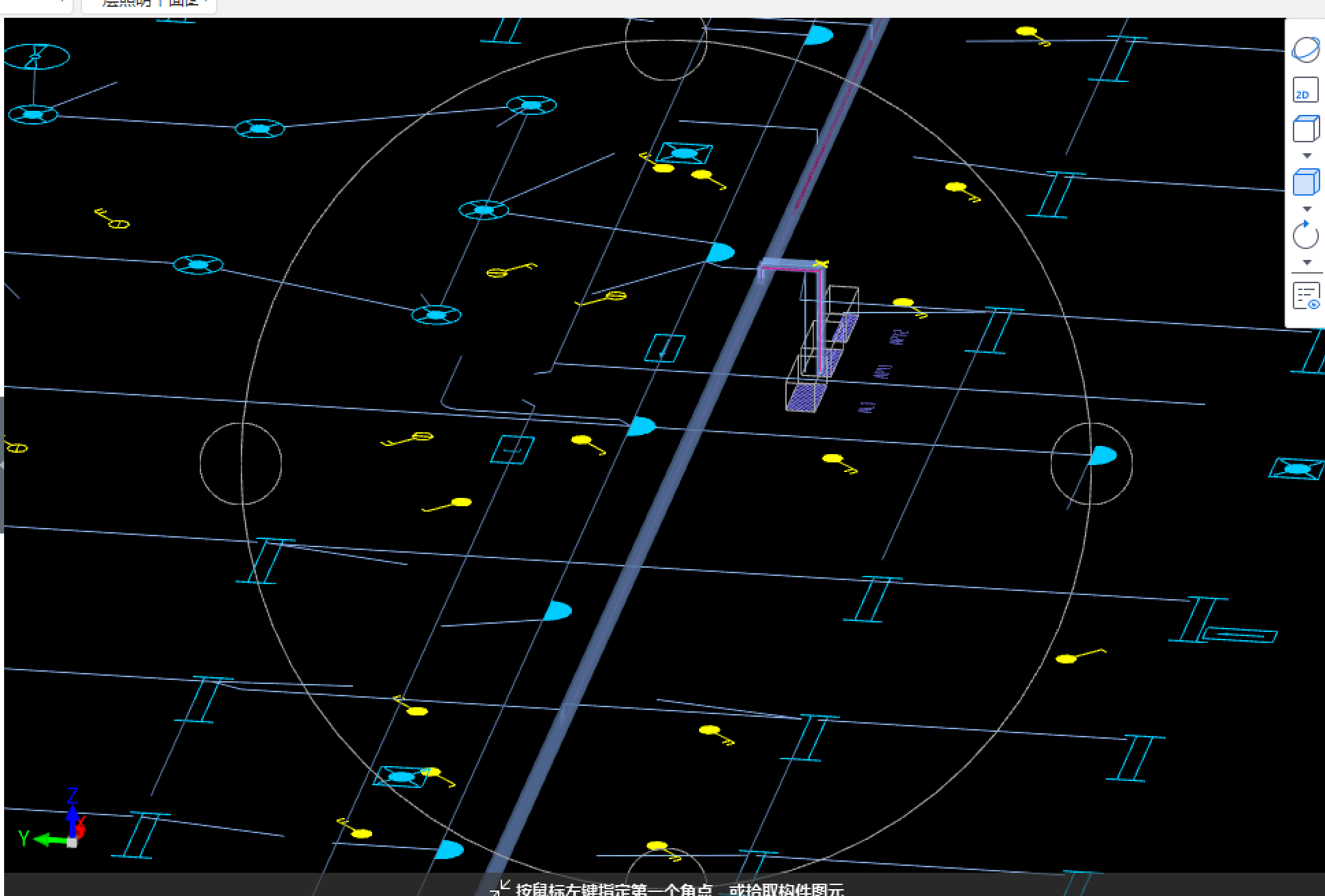The width and height of the screenshot is (1325, 896).
Task: Click the rotate view circular arrow icon
Action: click(x=1305, y=235)
